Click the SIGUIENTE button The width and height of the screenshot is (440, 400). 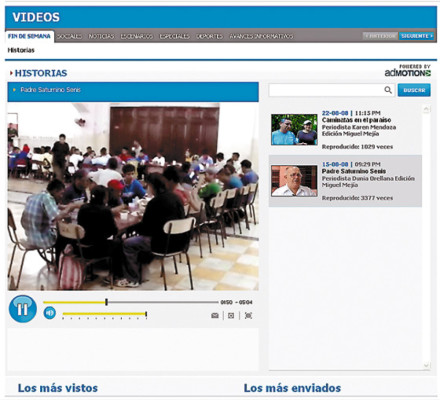[416, 36]
